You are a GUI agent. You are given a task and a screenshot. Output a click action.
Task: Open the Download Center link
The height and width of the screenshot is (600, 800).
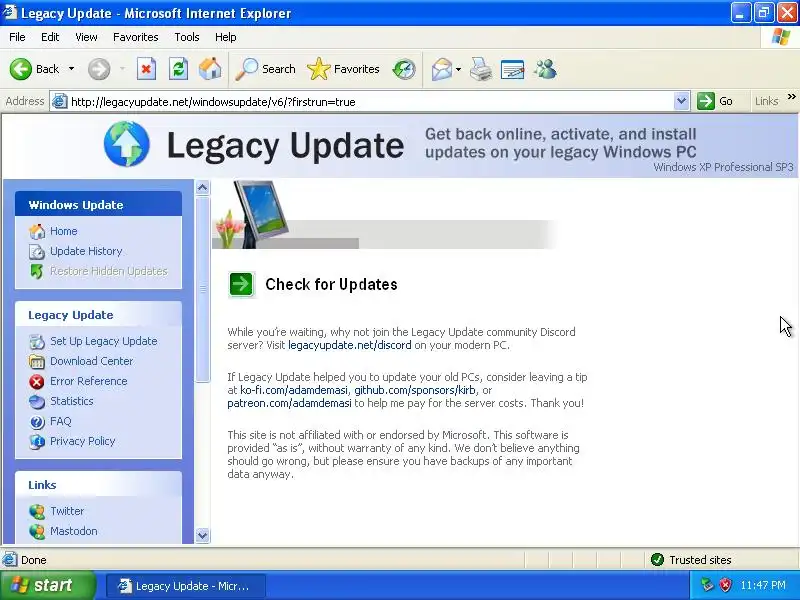[x=91, y=361]
